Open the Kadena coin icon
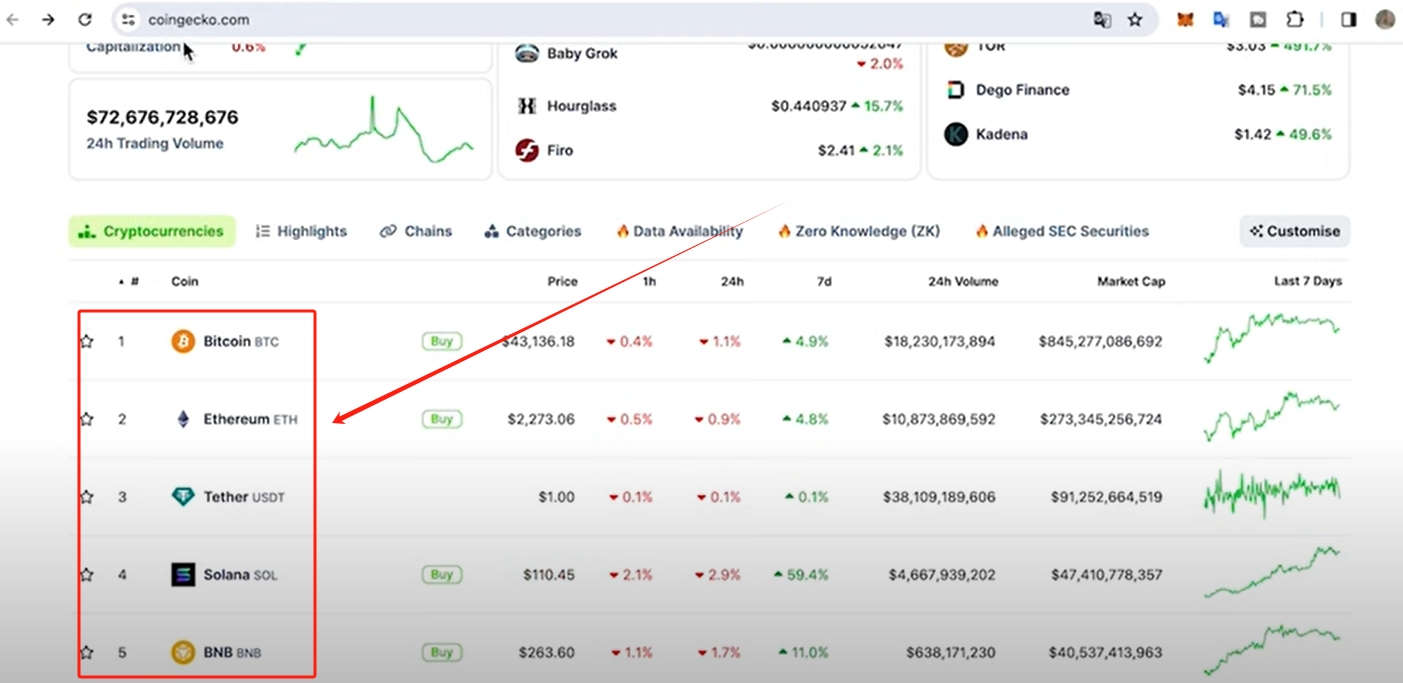The image size is (1403, 683). coord(956,134)
